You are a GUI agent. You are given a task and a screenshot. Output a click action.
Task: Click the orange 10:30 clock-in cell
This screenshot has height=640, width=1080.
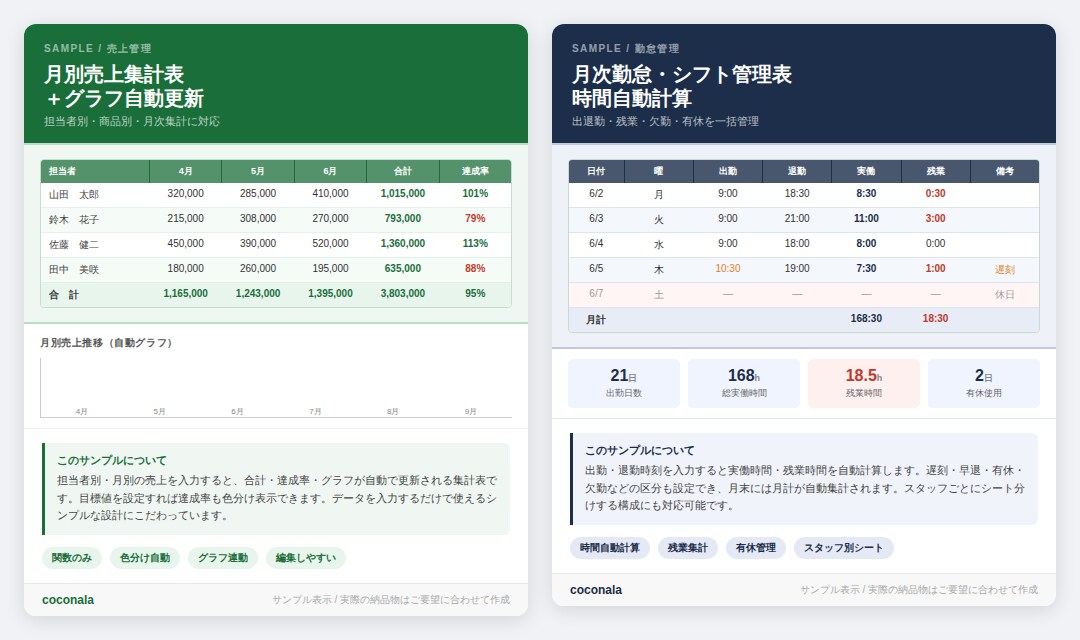(x=727, y=268)
